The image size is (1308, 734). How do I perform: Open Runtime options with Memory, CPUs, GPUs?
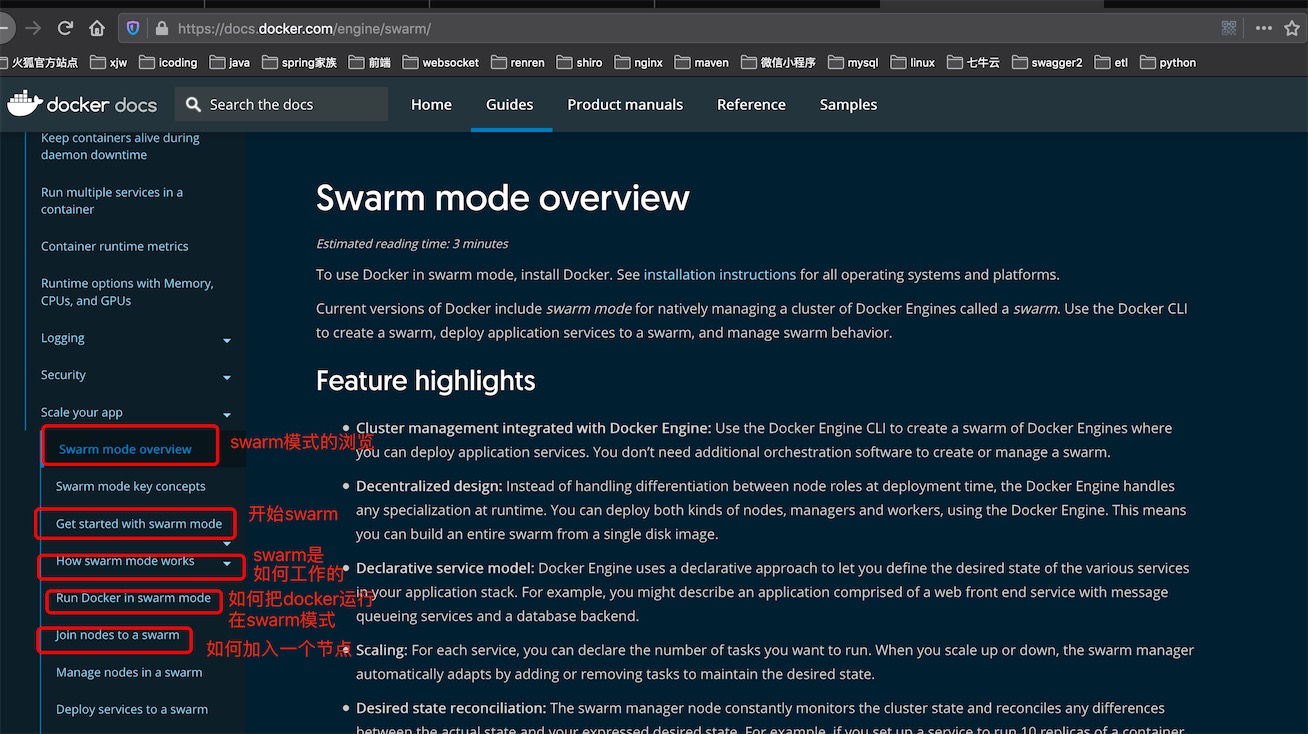coord(127,292)
